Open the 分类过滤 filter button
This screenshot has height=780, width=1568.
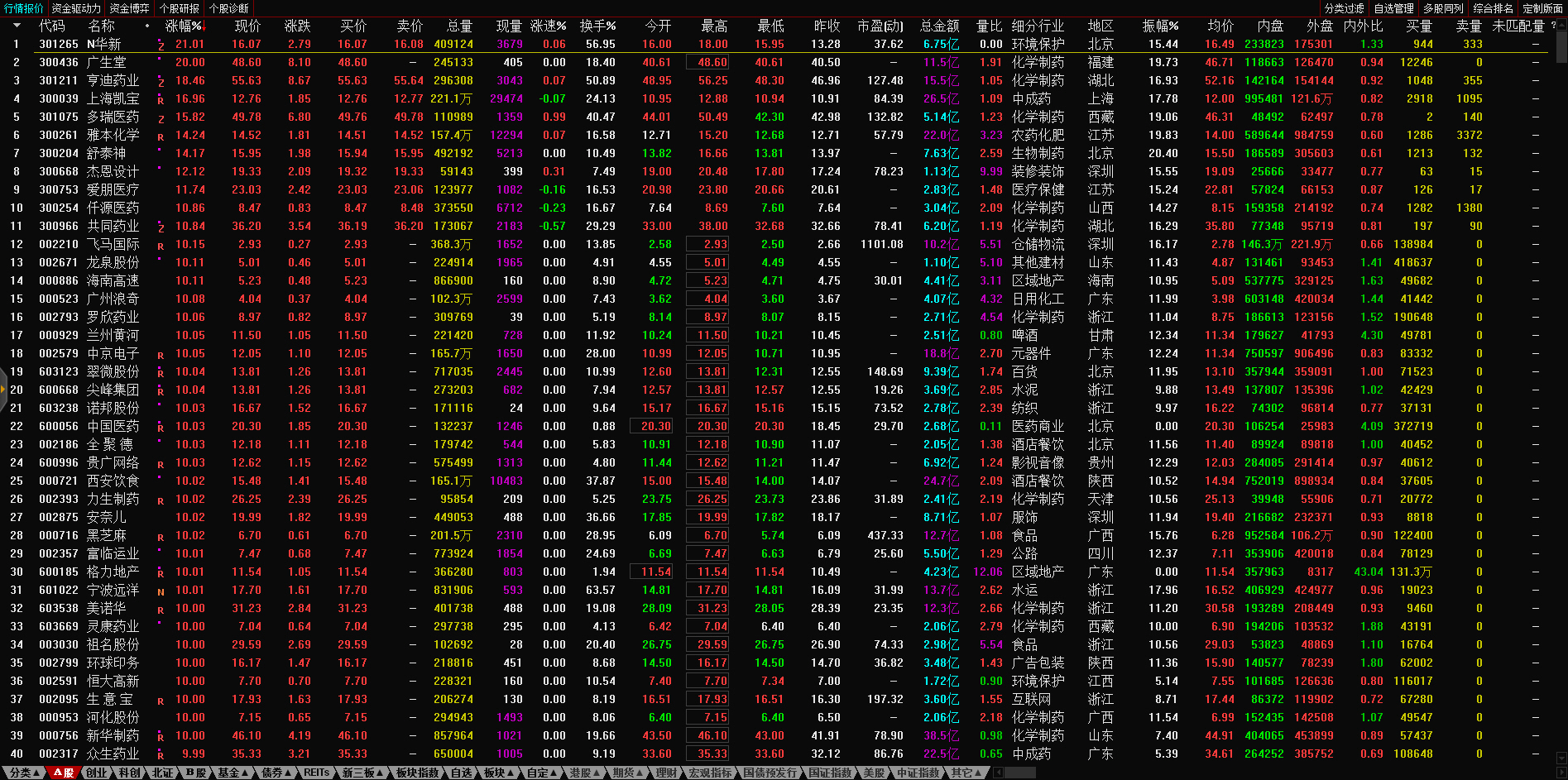click(1344, 8)
